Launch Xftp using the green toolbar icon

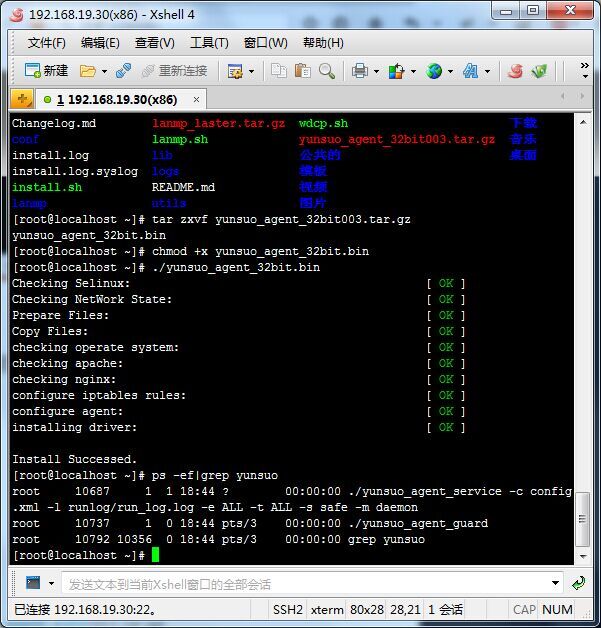coord(540,71)
